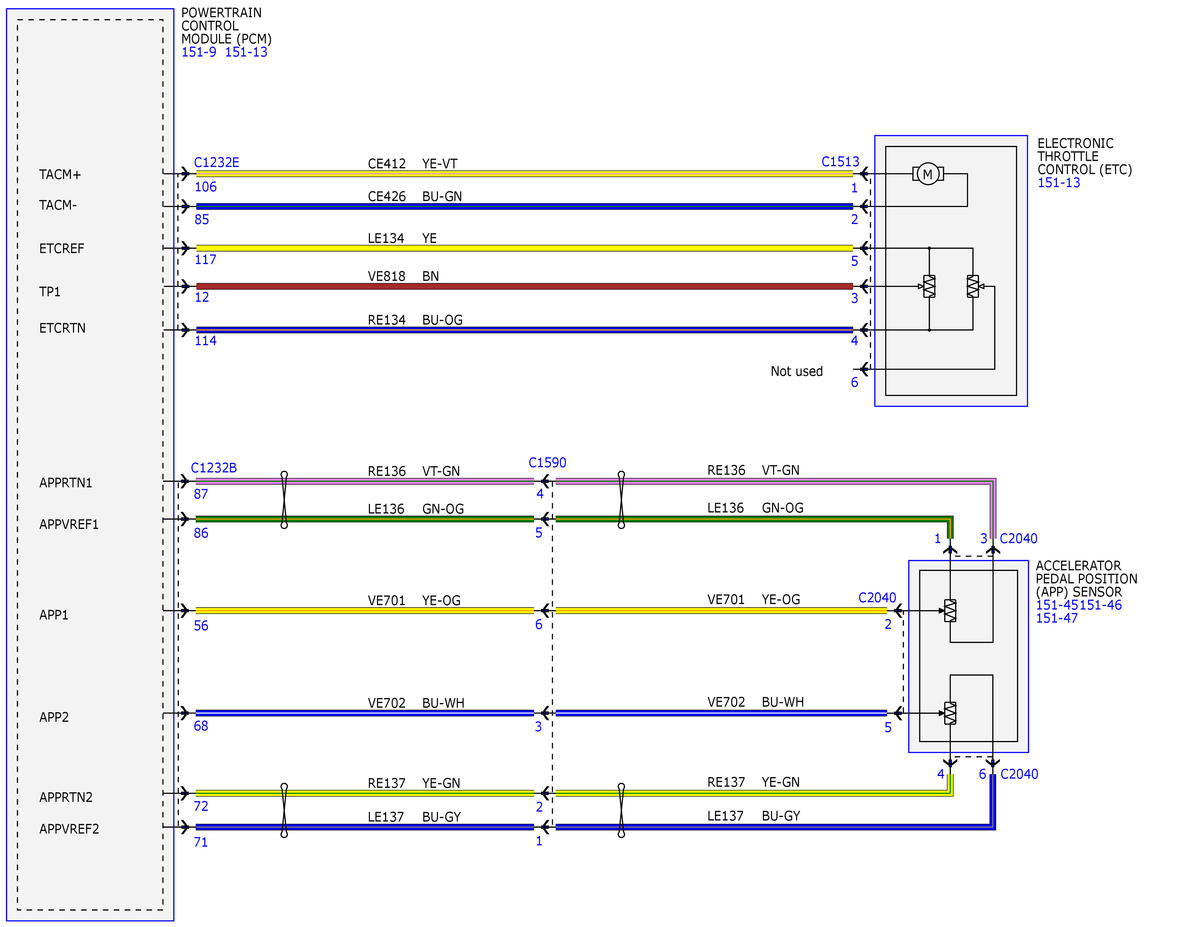Click the ETCRTN signal label
Screen dimensions: 1199x927
(63, 328)
